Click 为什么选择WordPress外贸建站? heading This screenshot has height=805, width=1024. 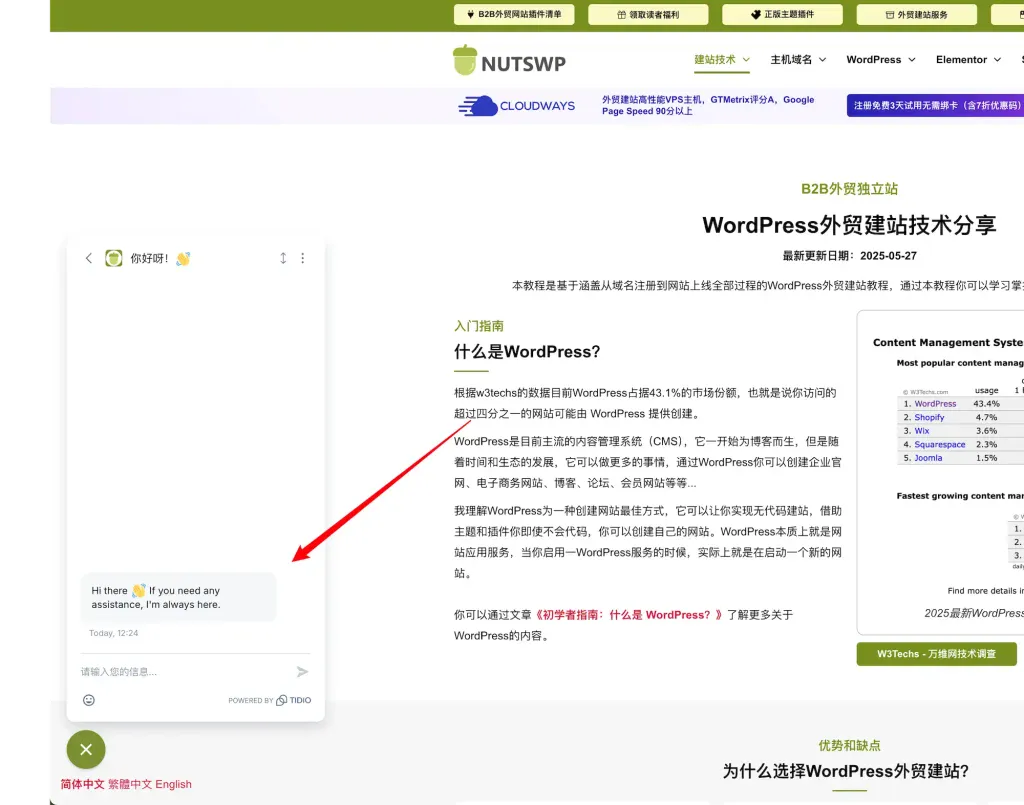coord(846,771)
